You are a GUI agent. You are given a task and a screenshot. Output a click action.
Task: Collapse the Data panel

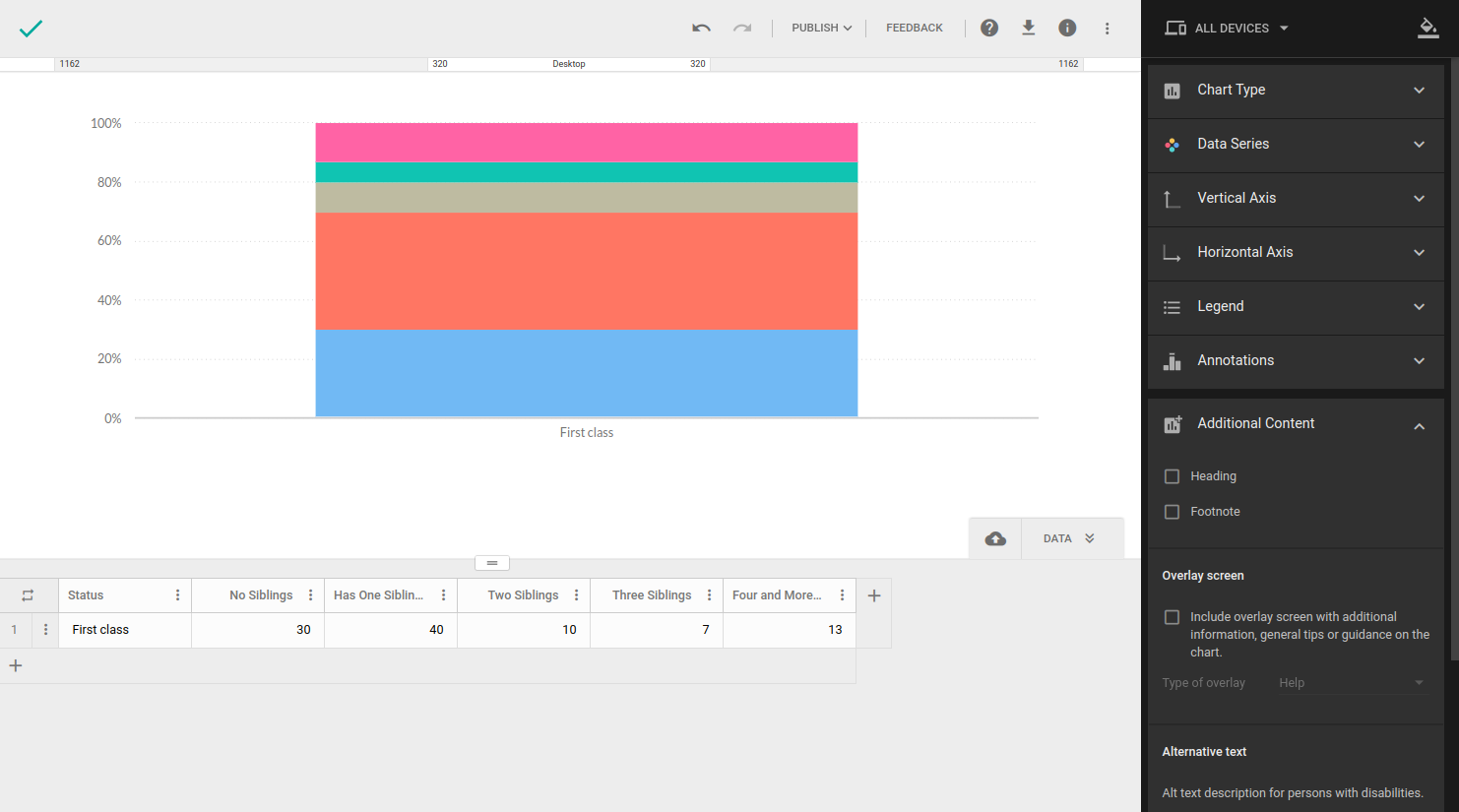point(1069,538)
